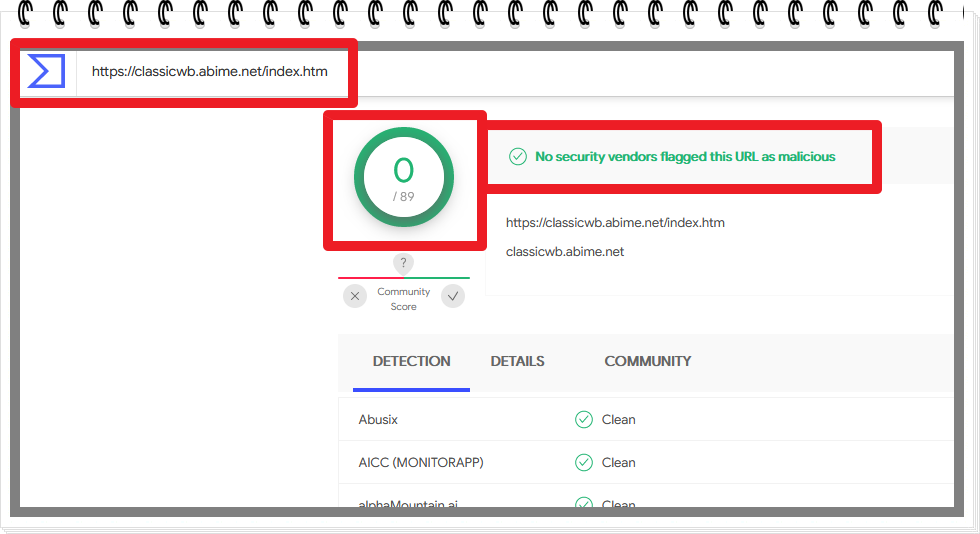Open the DETAILS tab

517,361
